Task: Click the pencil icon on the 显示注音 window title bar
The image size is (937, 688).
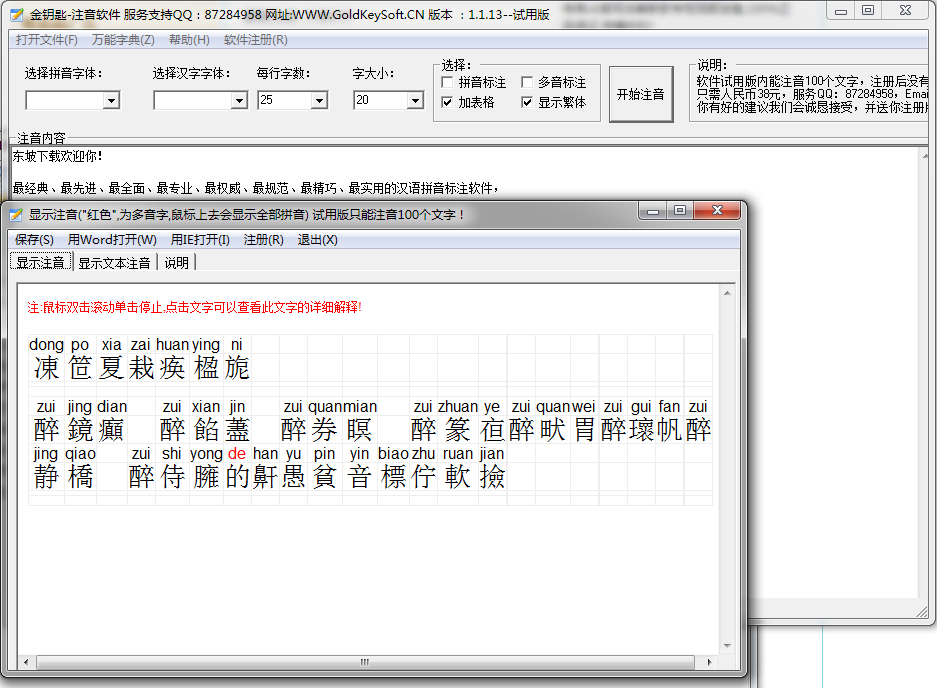Action: pos(17,211)
